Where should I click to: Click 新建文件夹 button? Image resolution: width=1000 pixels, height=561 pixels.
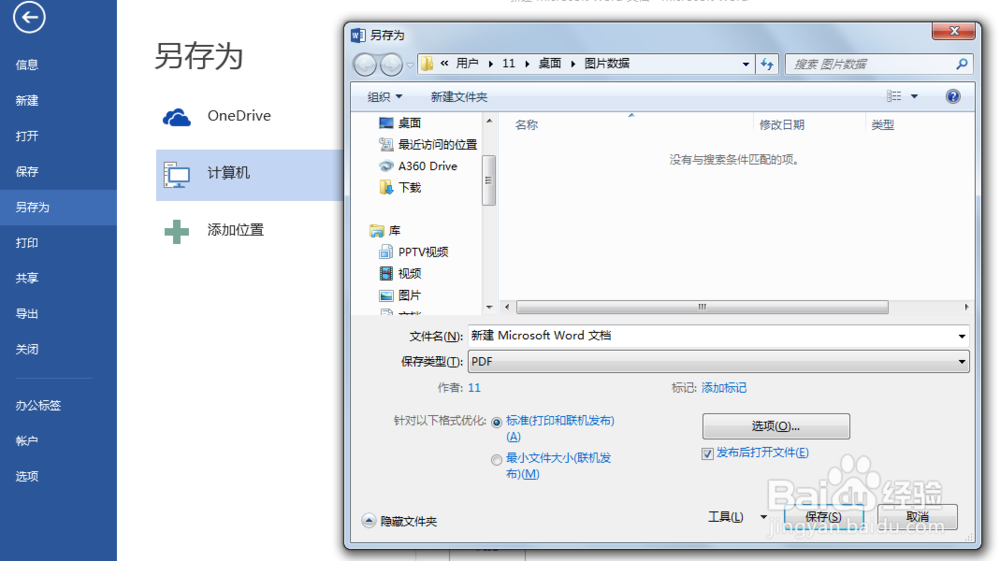[x=459, y=97]
